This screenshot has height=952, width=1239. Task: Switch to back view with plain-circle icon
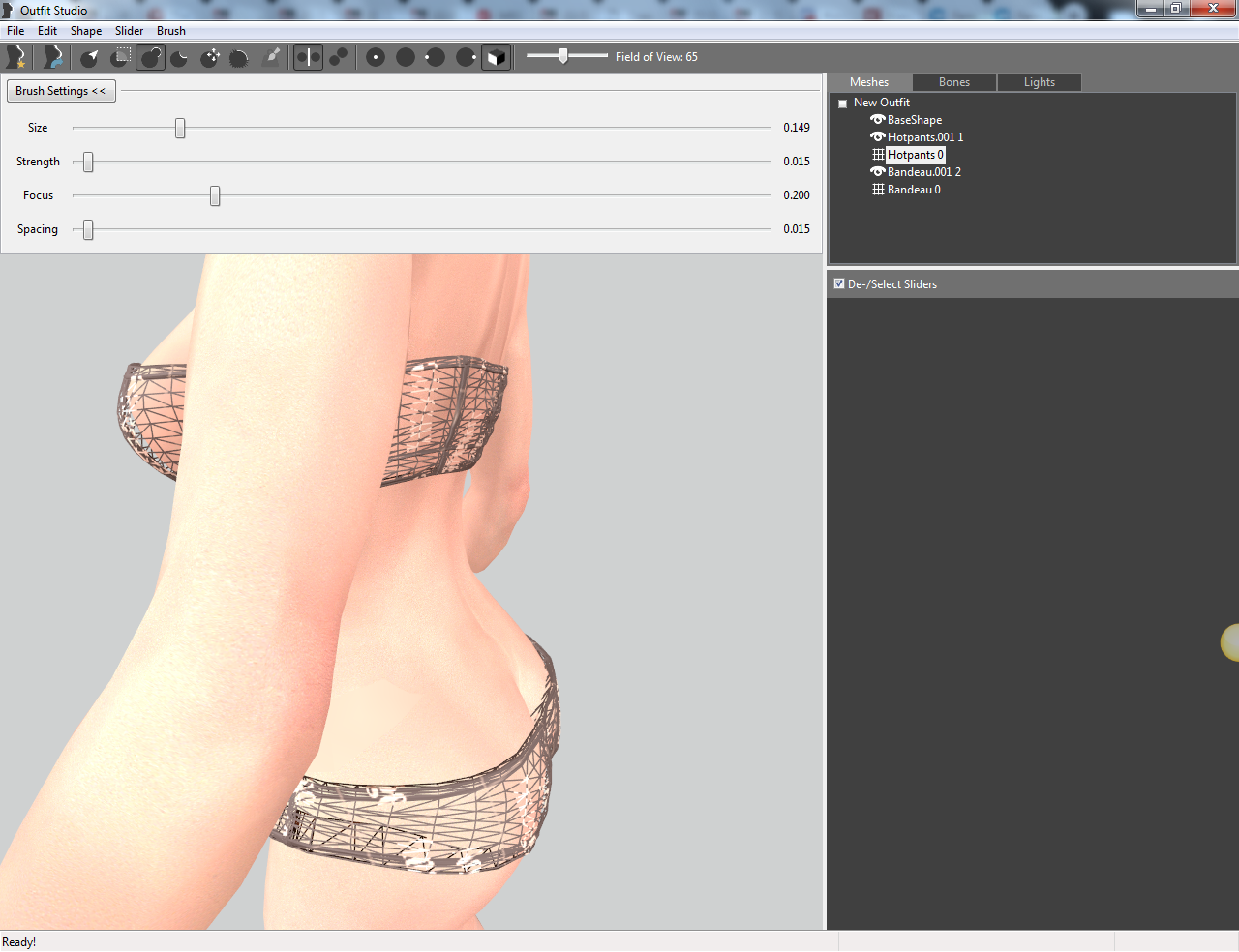406,57
